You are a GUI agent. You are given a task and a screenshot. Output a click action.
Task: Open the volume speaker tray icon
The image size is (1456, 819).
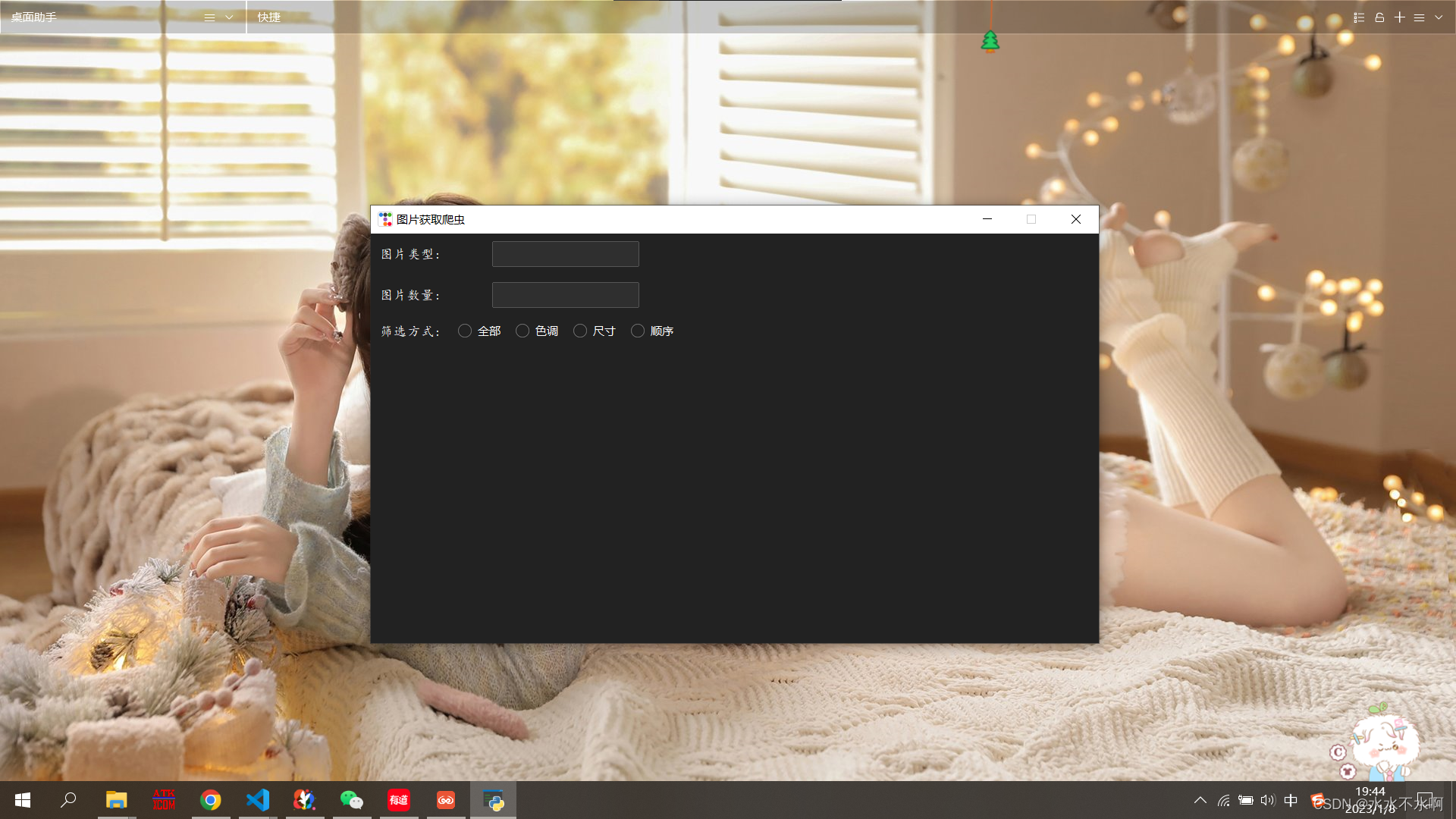pos(1268,800)
